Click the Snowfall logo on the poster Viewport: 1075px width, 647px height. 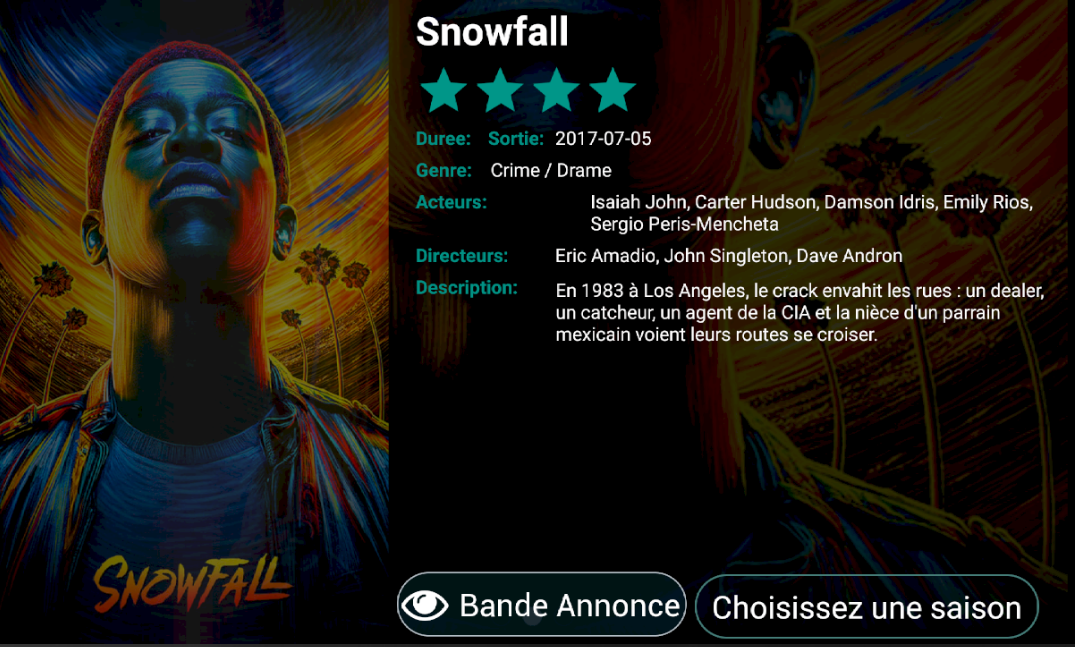pyautogui.click(x=191, y=583)
